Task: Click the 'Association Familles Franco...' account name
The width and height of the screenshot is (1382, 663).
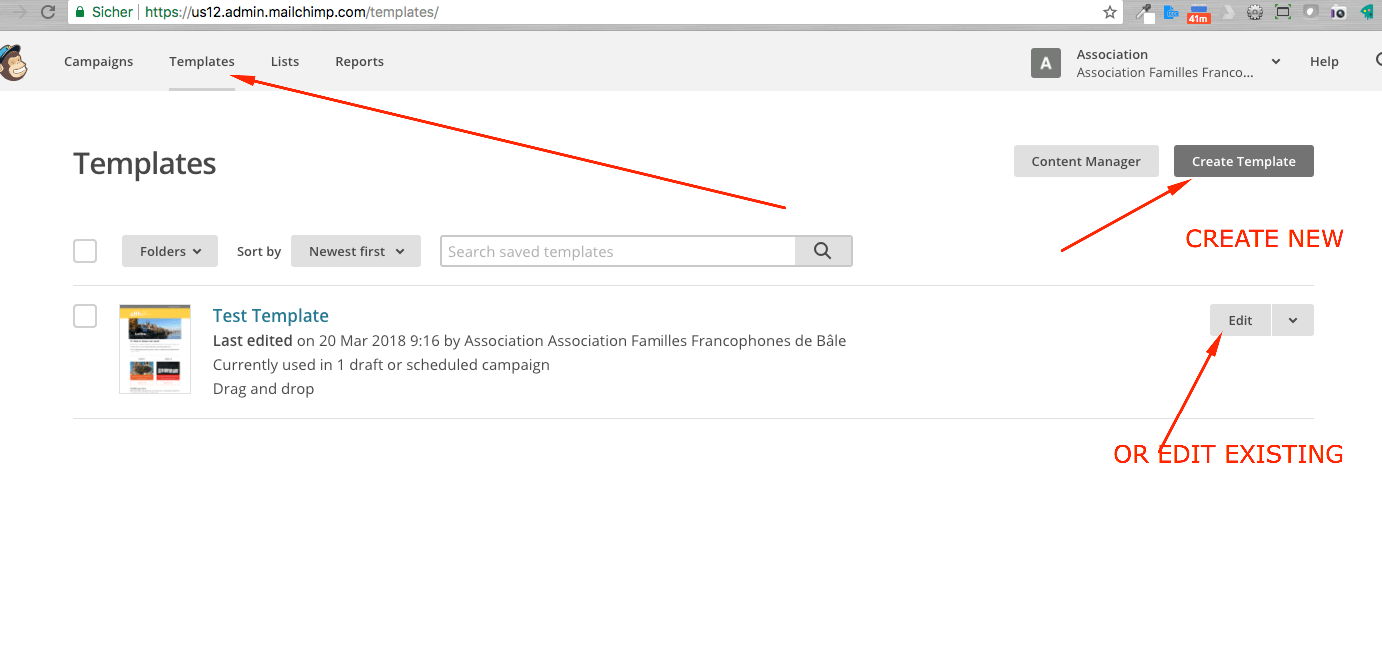Action: (x=1165, y=72)
